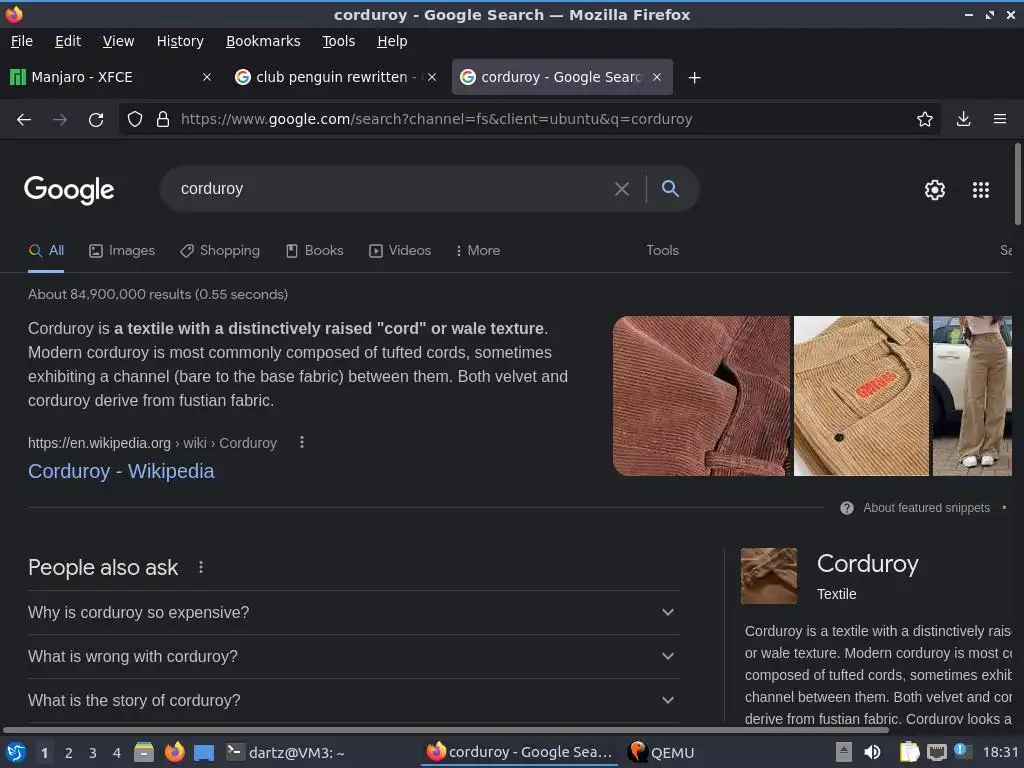Select the Books search tab

[x=315, y=251]
